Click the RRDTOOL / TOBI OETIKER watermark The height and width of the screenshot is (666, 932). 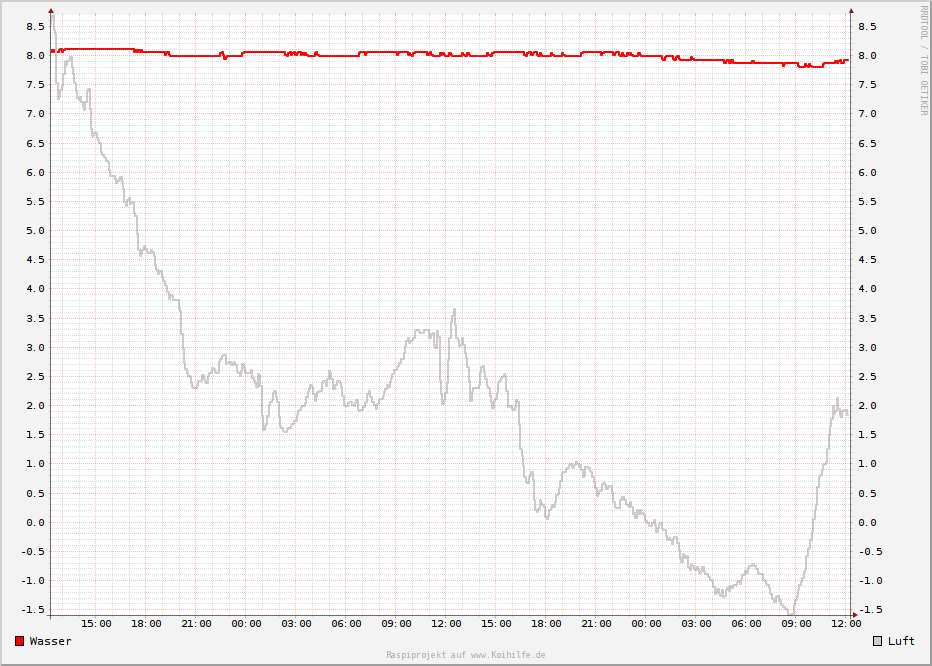click(923, 59)
